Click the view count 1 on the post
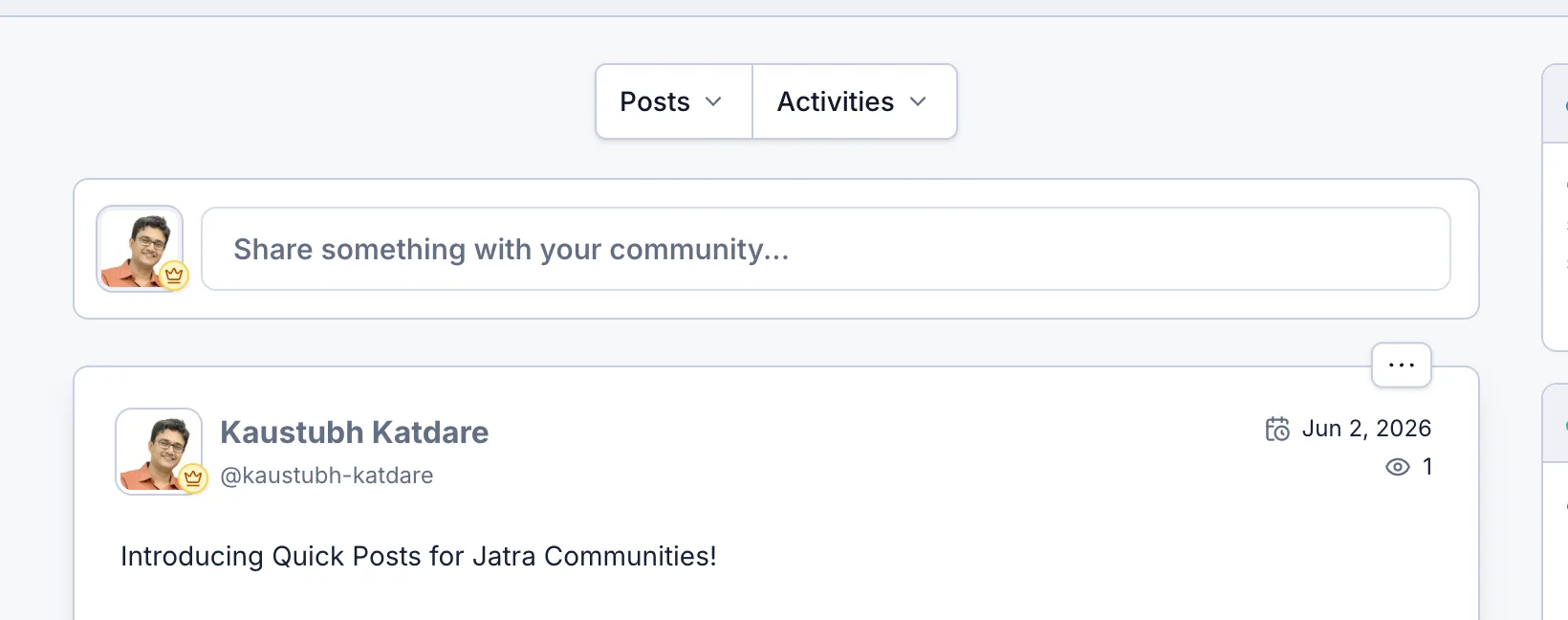The height and width of the screenshot is (620, 1568). pyautogui.click(x=1427, y=467)
